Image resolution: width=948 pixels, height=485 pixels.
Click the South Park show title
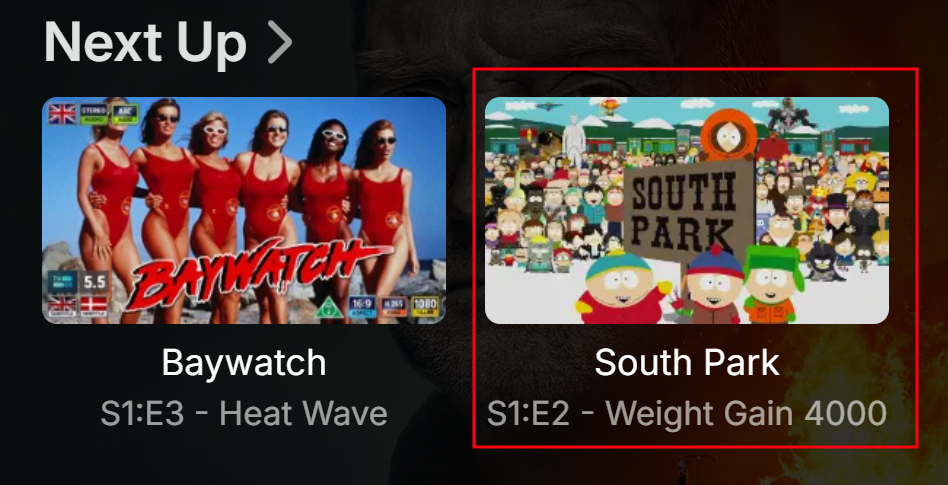point(687,363)
